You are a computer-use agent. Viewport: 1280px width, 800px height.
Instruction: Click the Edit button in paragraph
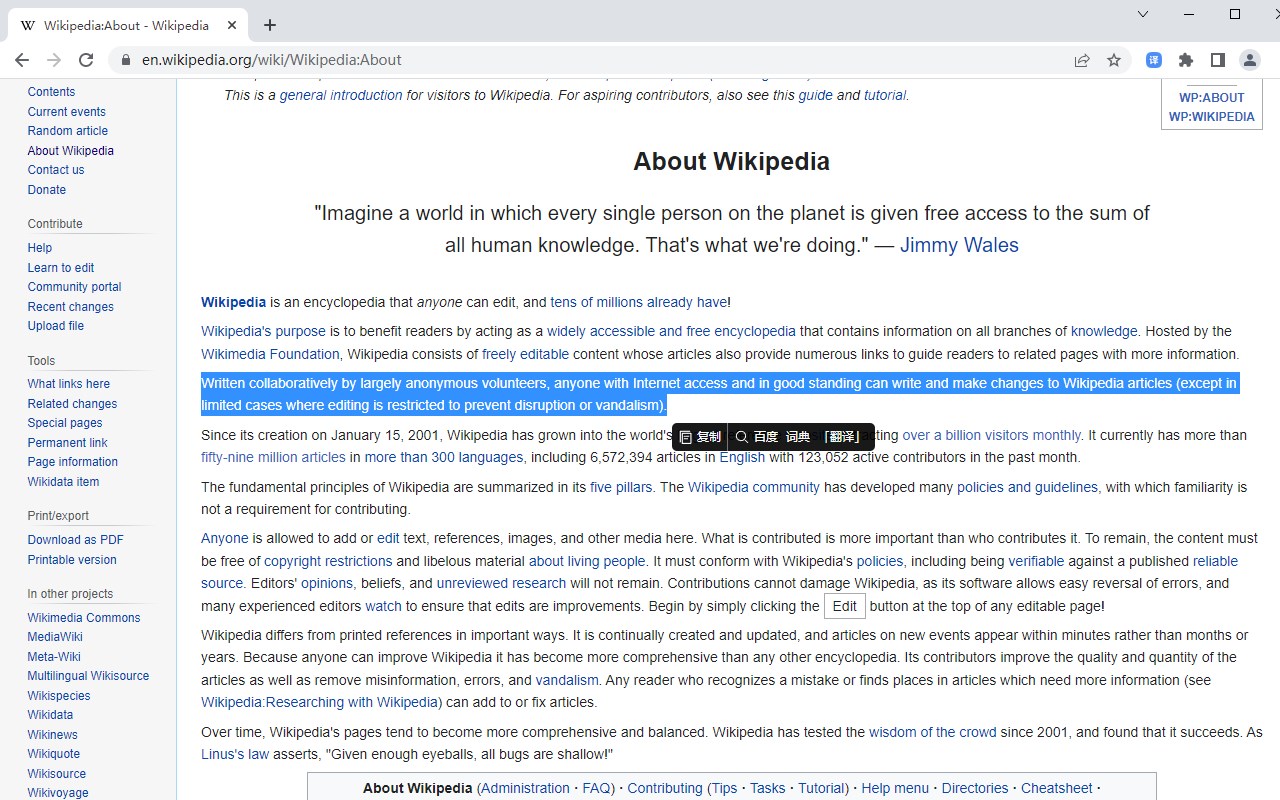click(845, 606)
